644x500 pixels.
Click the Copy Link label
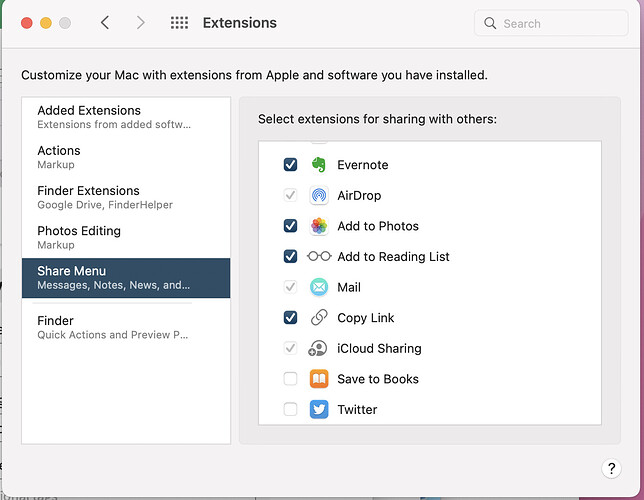pos(366,318)
